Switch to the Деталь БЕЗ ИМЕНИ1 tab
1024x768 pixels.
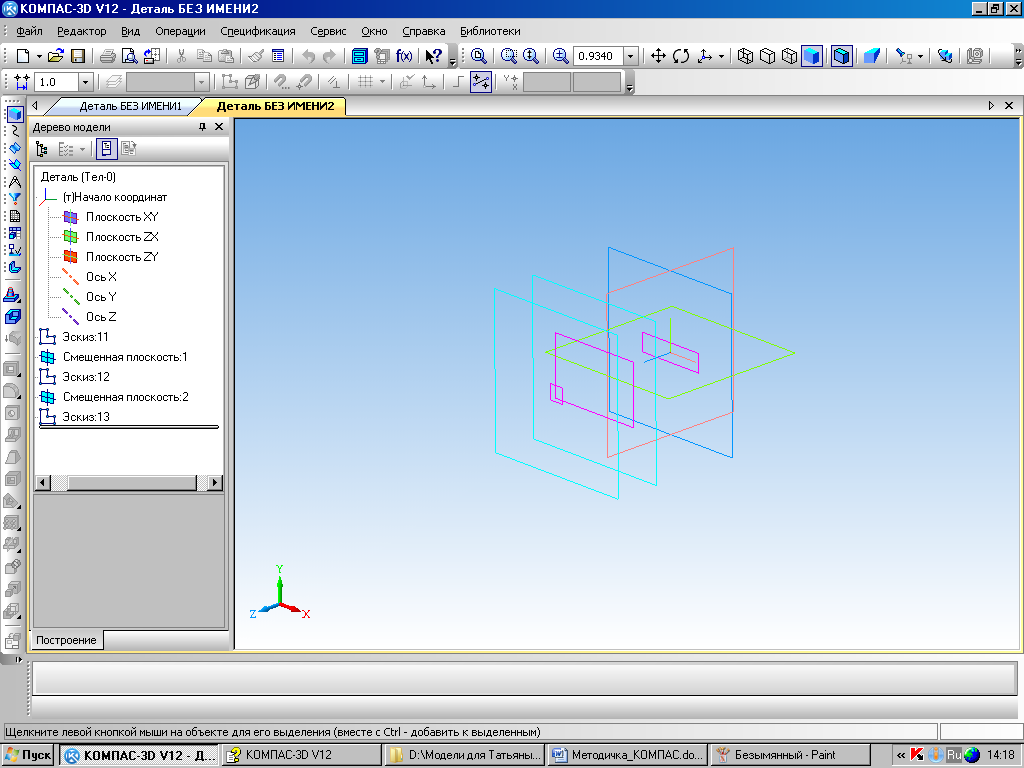[x=130, y=105]
